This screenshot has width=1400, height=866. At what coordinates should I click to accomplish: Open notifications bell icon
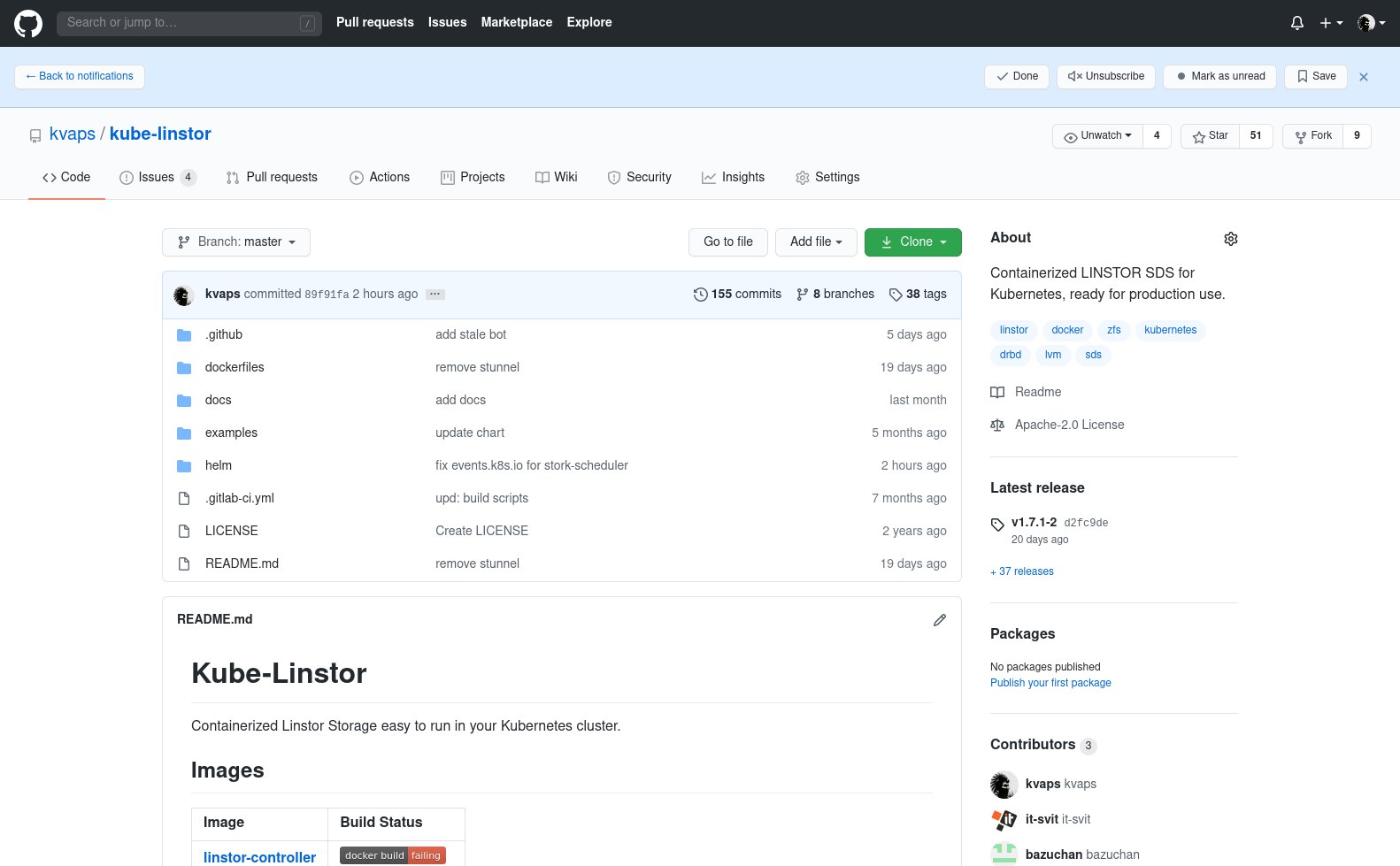pyautogui.click(x=1297, y=23)
